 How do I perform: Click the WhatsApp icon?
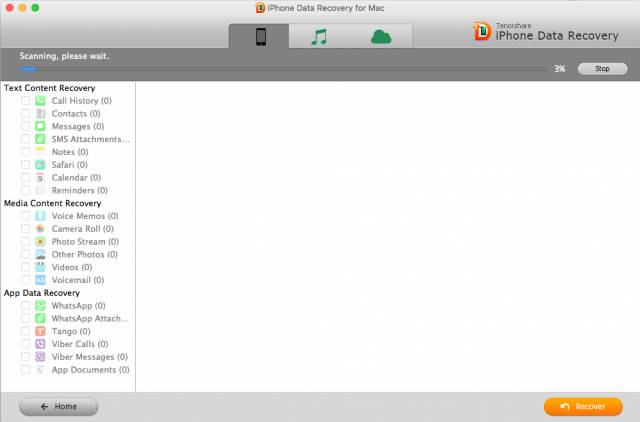pyautogui.click(x=40, y=306)
